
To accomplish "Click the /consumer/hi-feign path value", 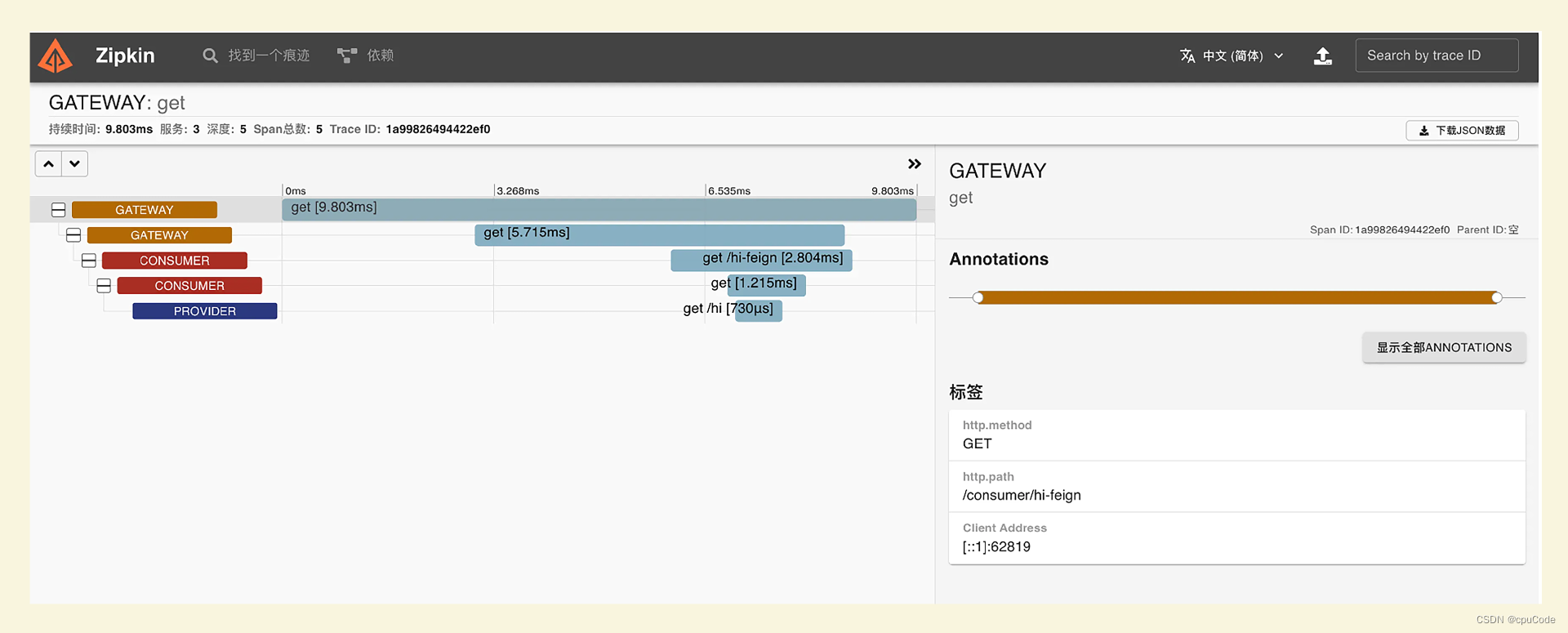I will pyautogui.click(x=1022, y=495).
